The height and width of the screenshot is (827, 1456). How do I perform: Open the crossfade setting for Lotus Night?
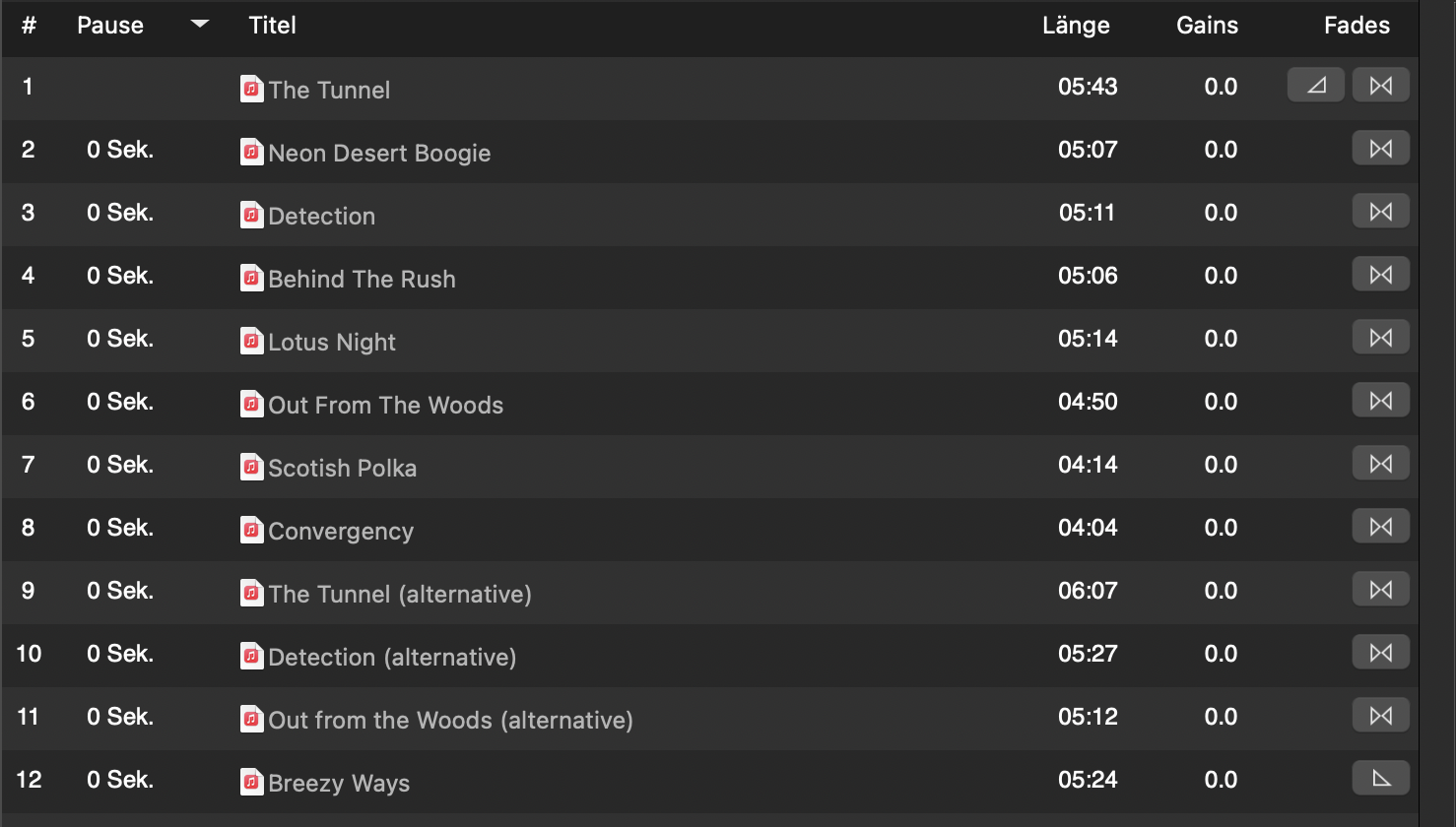(1380, 338)
